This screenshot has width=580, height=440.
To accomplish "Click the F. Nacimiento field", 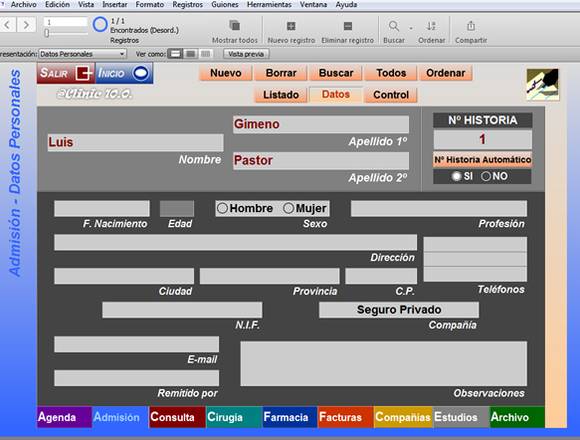I will 102,209.
